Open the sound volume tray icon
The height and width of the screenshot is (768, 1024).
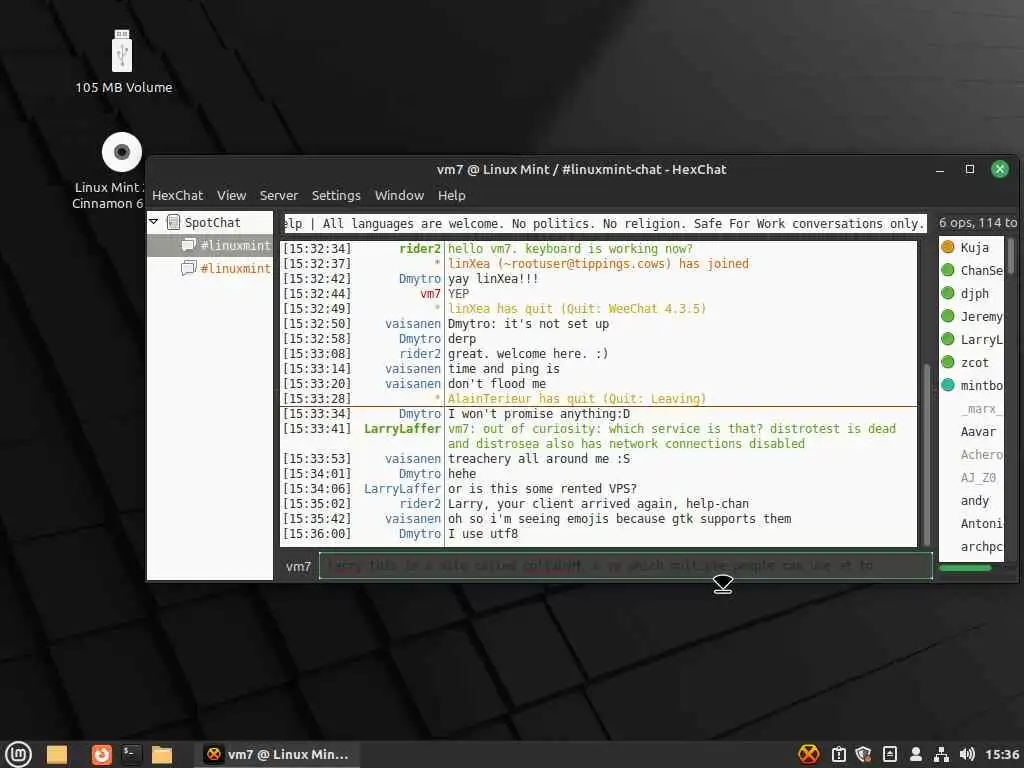pyautogui.click(x=967, y=754)
